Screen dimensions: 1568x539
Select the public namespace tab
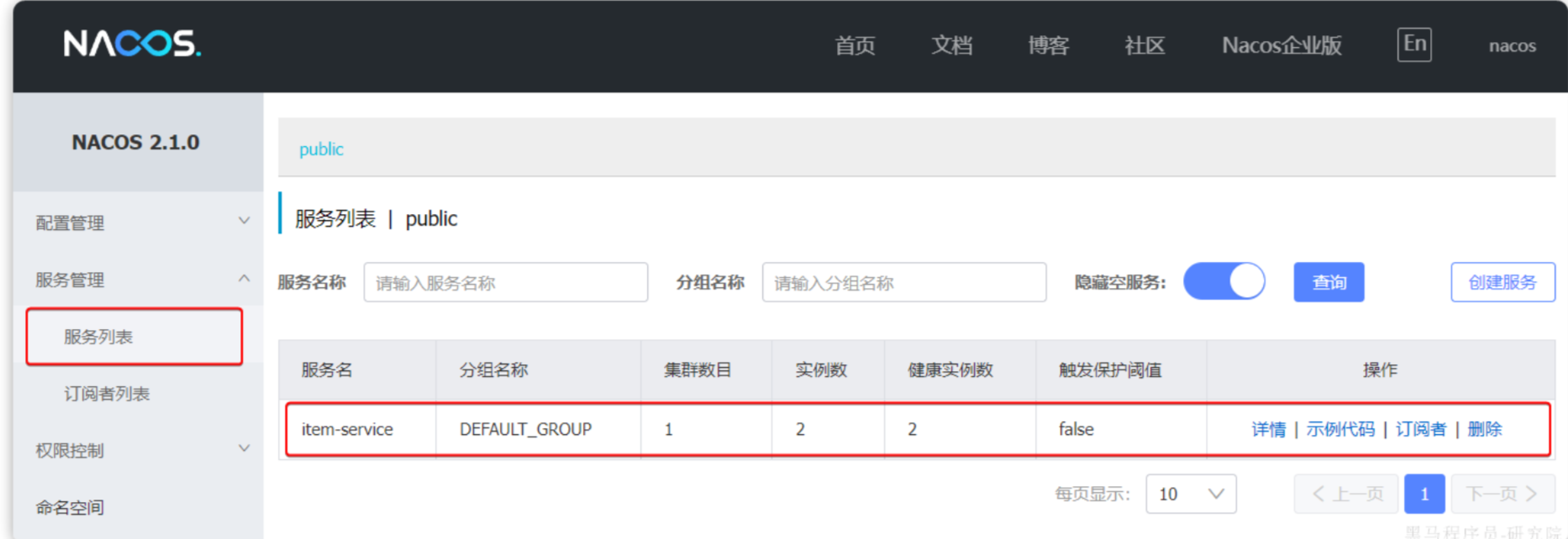point(321,149)
